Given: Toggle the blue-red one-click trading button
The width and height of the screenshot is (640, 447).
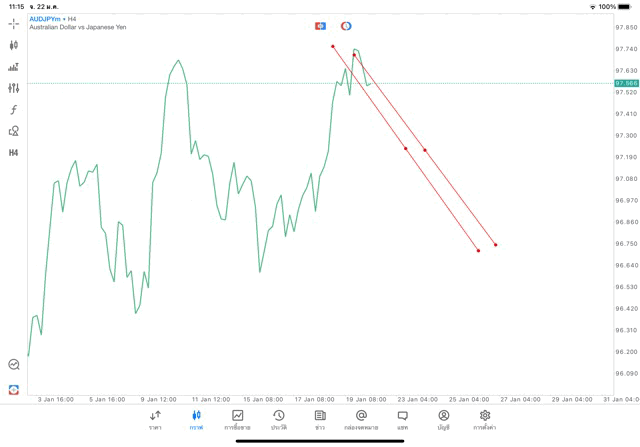Looking at the screenshot, I should tap(320, 25).
